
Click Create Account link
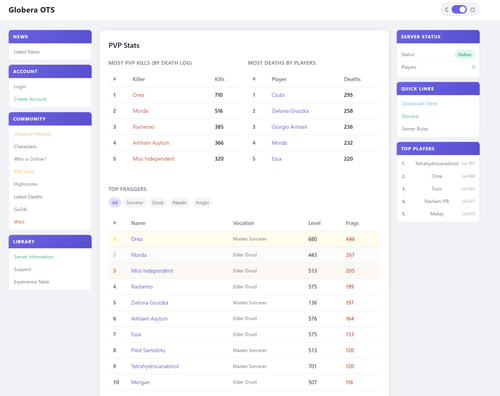(30, 99)
